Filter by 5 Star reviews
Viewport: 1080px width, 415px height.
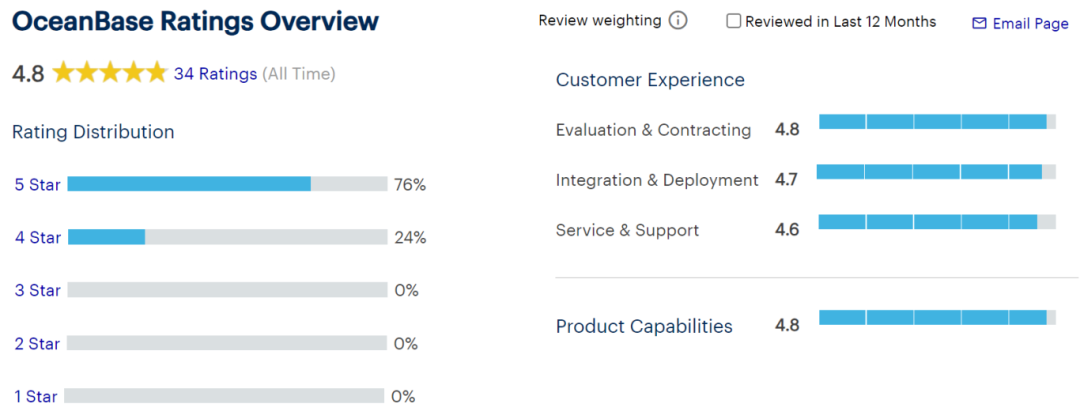pos(37,184)
